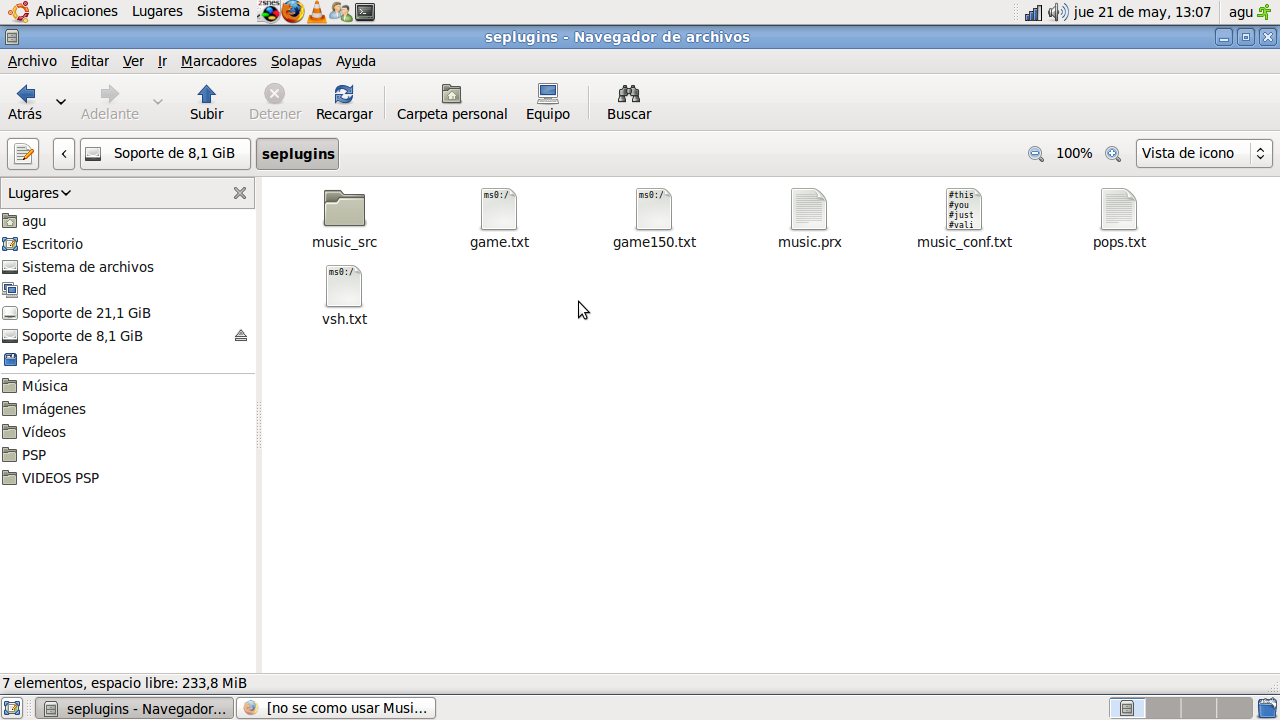Click the status bar text showing 7 elementos
Viewport: 1280px width, 720px height.
pyautogui.click(x=124, y=683)
